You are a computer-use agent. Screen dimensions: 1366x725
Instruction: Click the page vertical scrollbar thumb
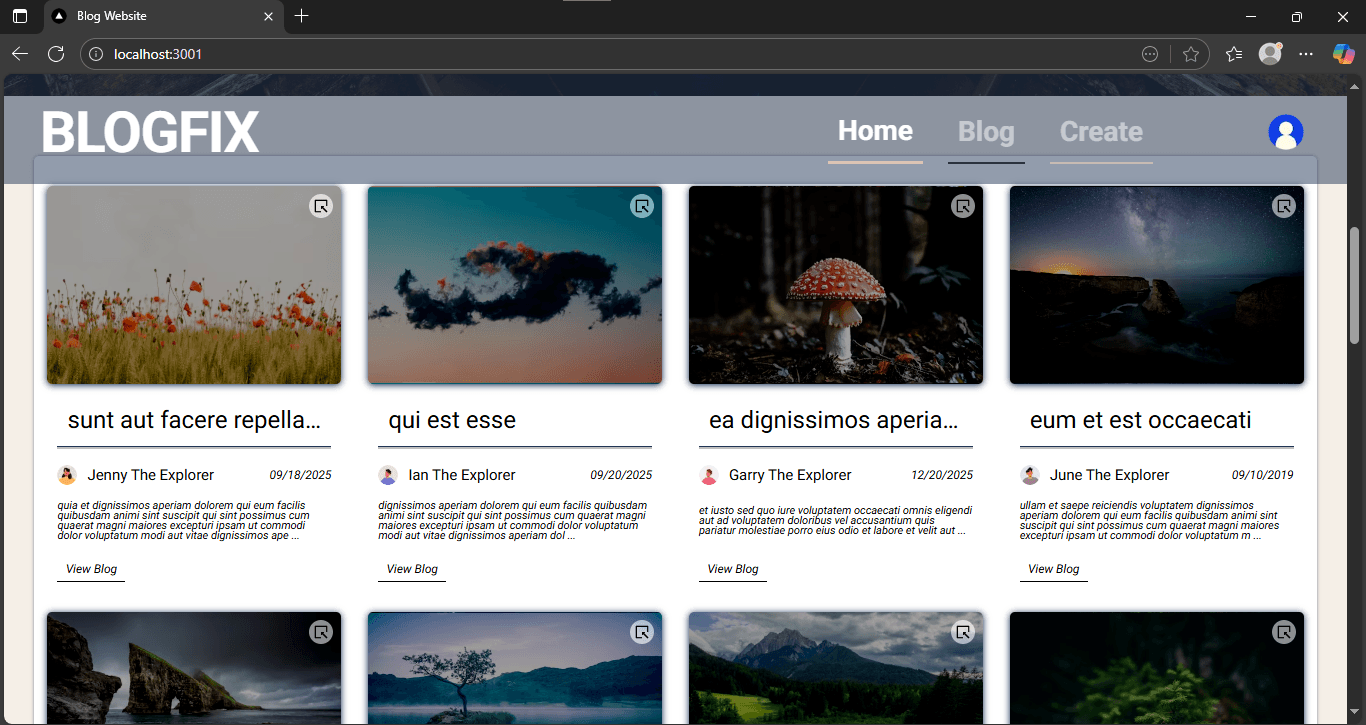click(1355, 285)
